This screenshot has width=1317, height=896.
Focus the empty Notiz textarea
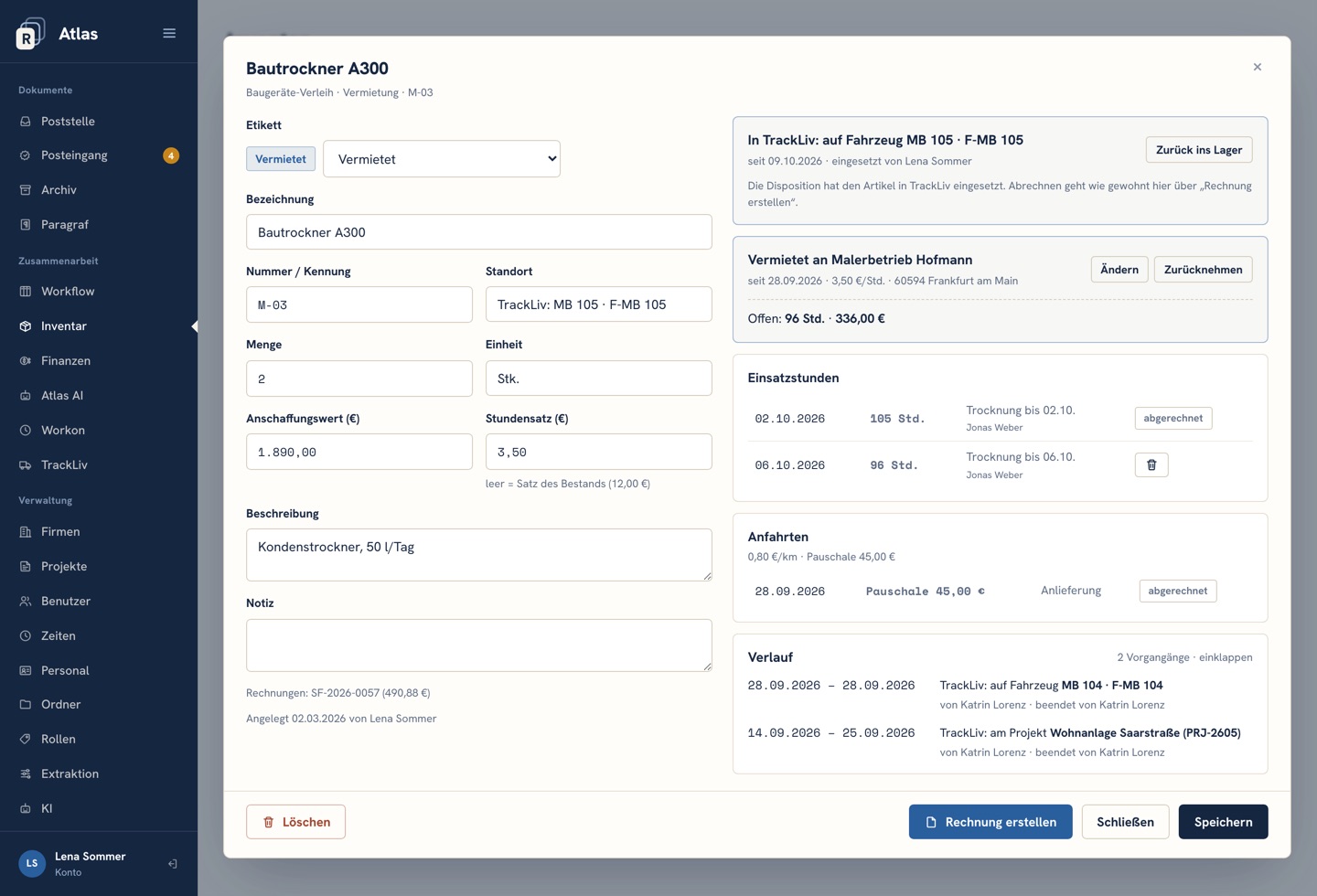479,645
